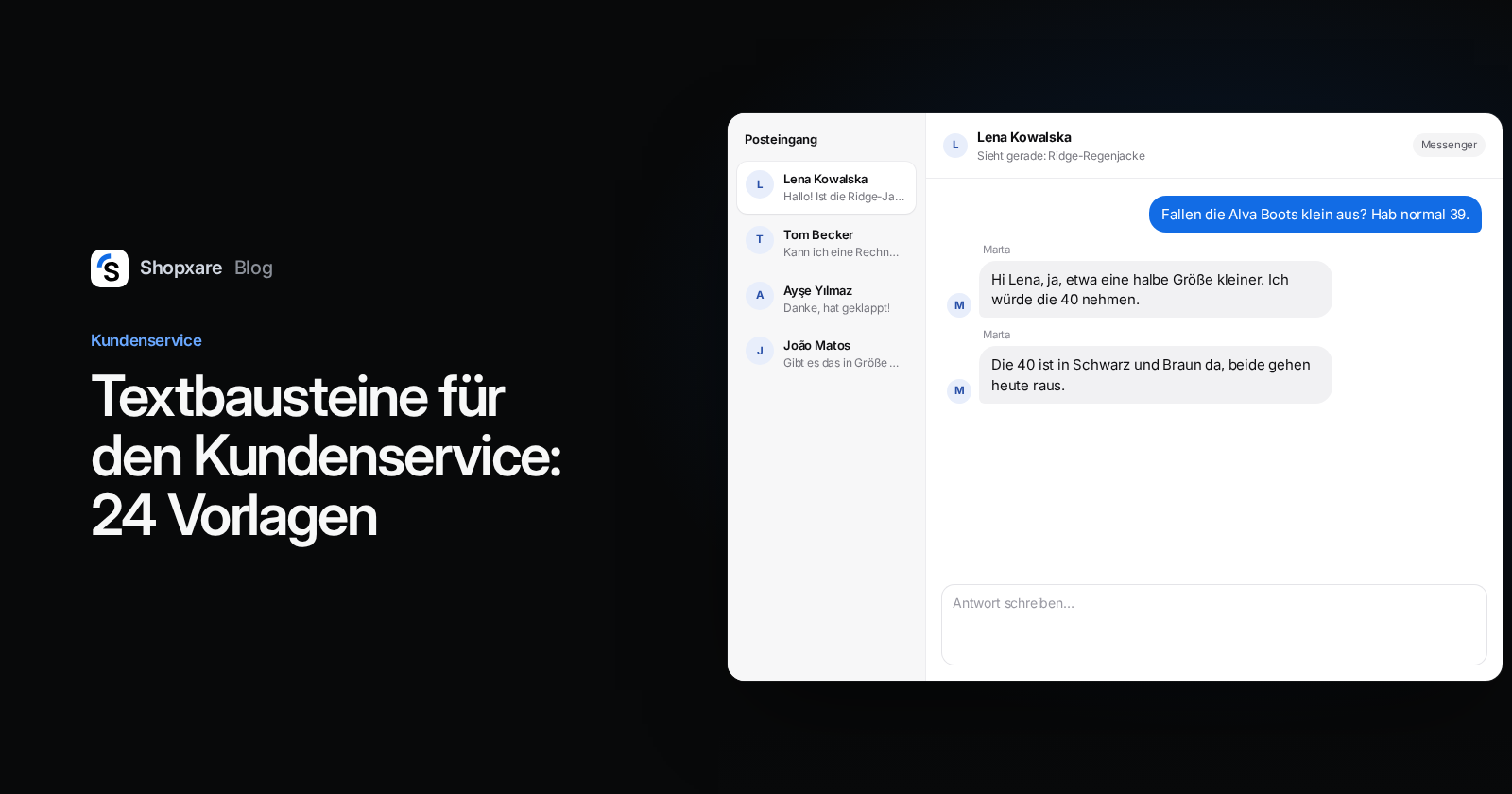
Task: Click Marta's avatar beside the 'Die 40' message
Action: [959, 390]
